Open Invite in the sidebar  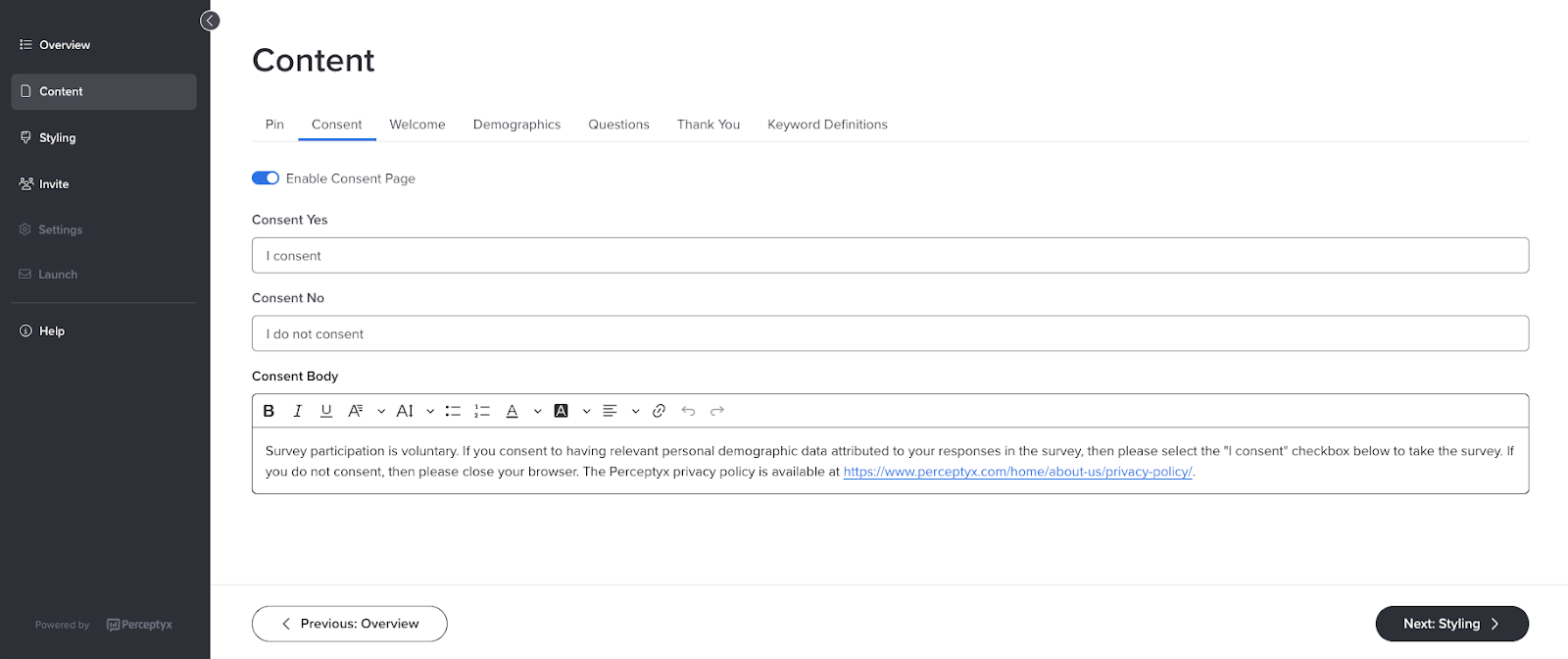[x=104, y=183]
